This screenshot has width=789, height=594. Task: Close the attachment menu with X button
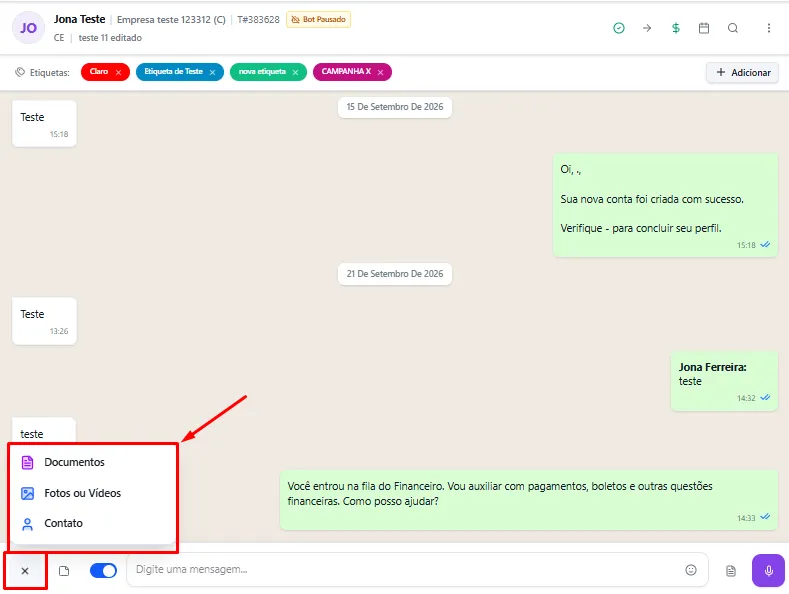point(25,571)
